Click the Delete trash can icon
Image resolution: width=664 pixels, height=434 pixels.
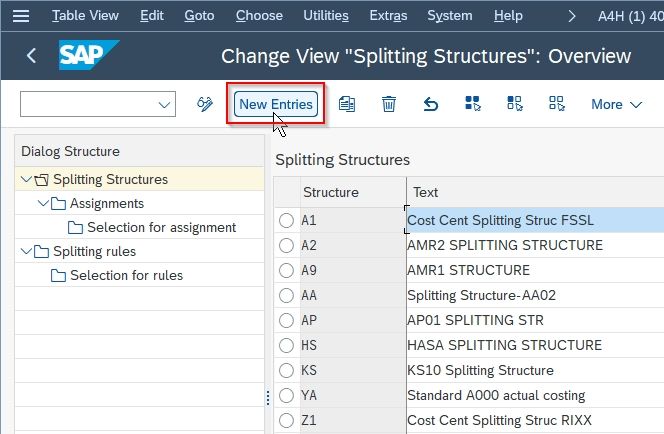click(x=389, y=104)
